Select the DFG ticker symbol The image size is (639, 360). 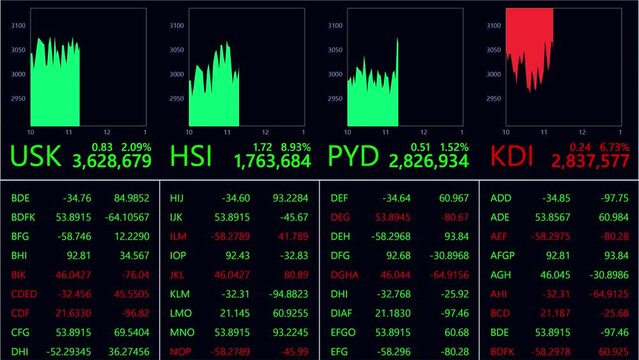pos(340,256)
